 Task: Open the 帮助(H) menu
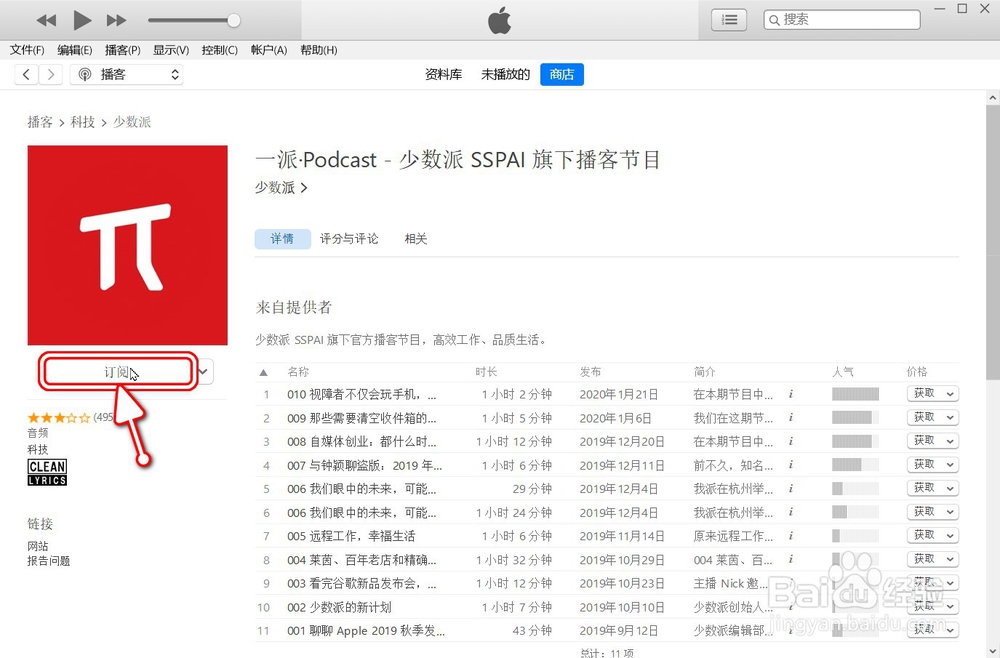click(x=318, y=50)
